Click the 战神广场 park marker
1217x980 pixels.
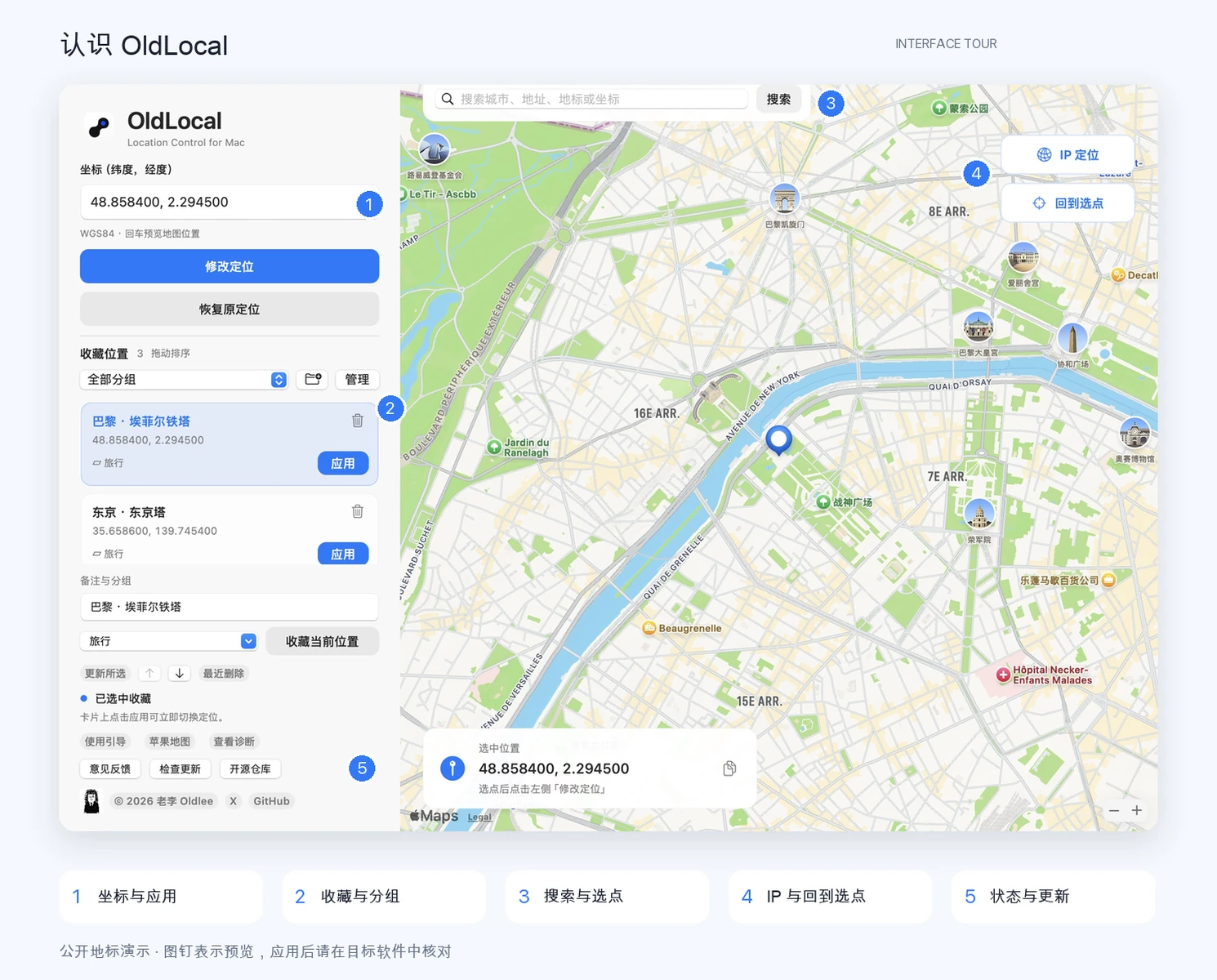823,502
